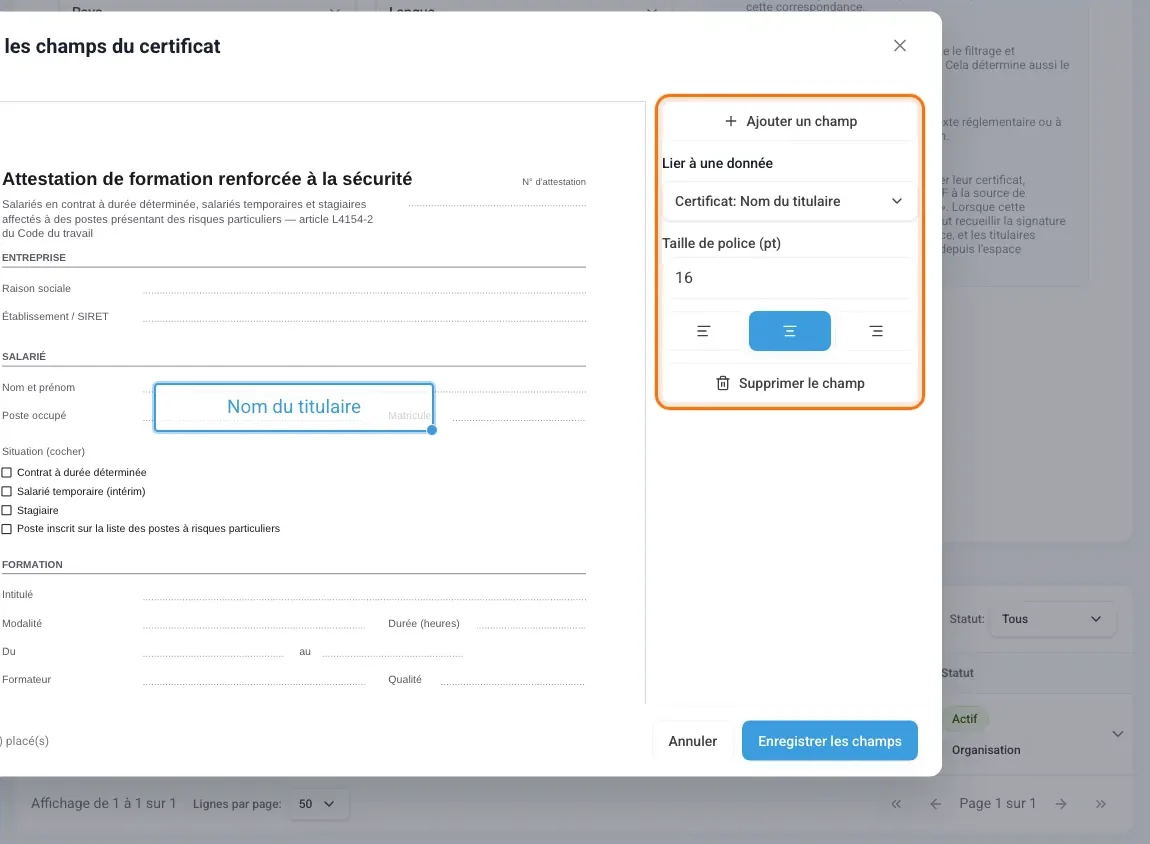Click the Attestation de formation renforcée title
Viewport: 1150px width, 844px height.
click(x=207, y=179)
